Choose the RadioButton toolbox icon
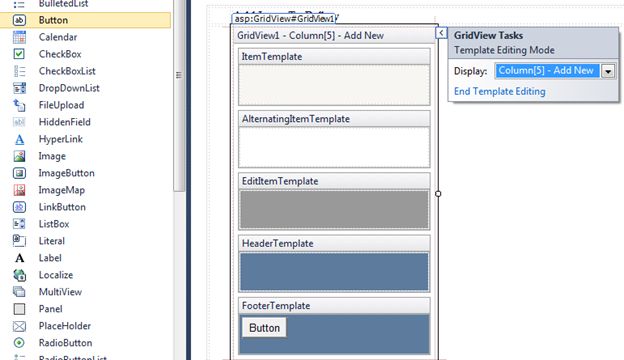Viewport: 624px width, 360px height. 19,343
